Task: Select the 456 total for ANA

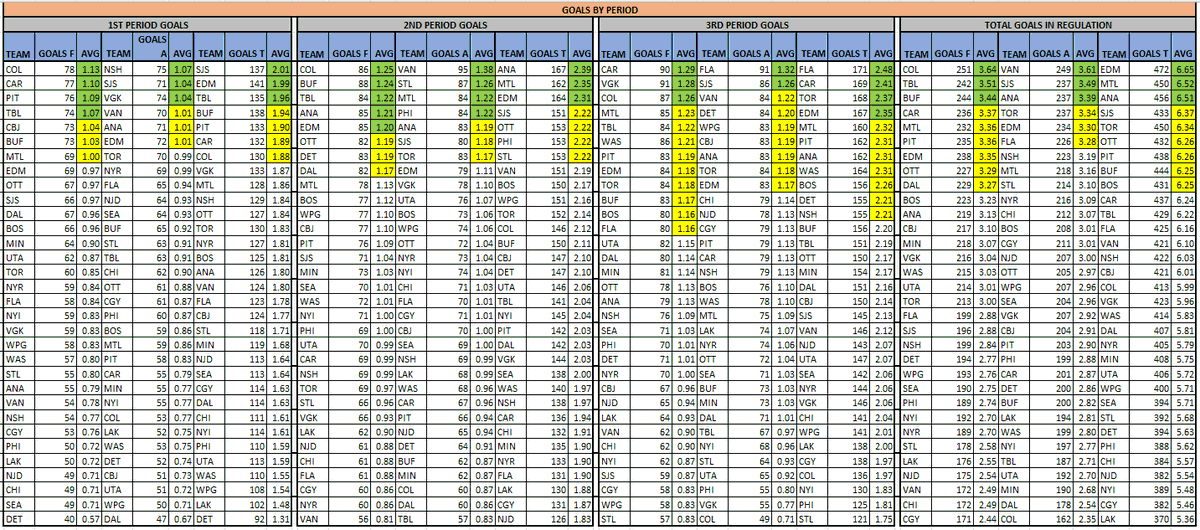Action: point(1151,96)
